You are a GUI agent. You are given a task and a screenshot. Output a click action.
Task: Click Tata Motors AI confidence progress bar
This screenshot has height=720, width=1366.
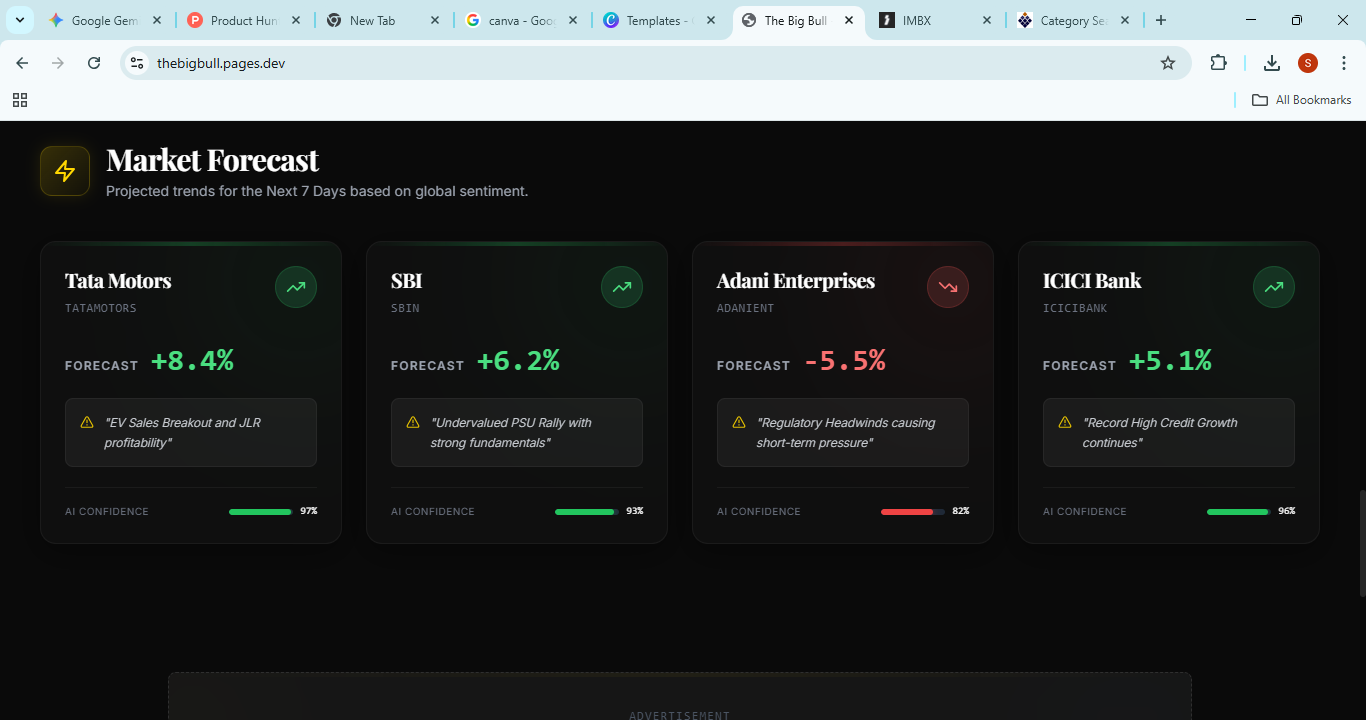coord(260,511)
